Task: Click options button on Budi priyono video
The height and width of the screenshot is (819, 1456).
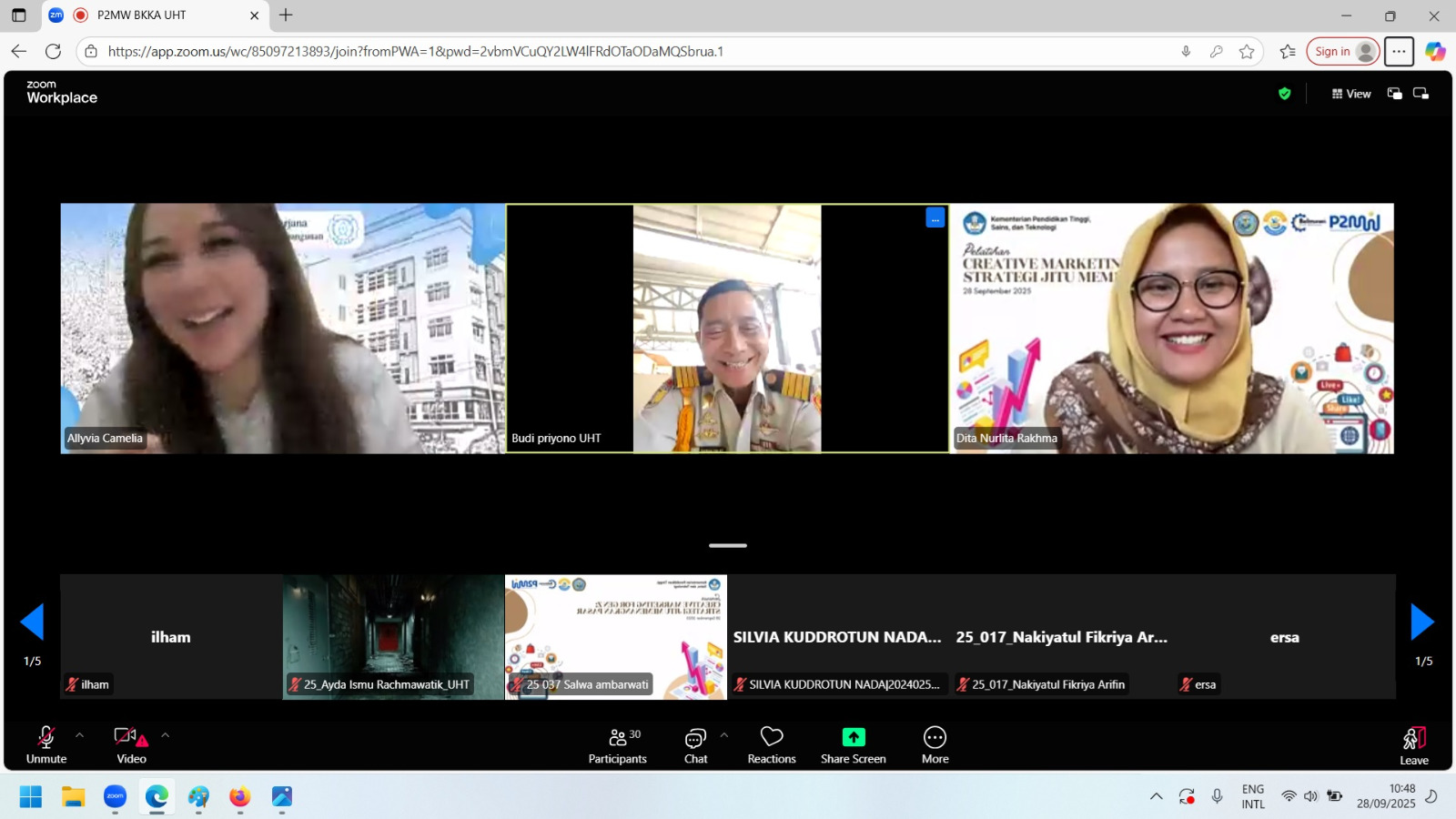Action: 935,218
